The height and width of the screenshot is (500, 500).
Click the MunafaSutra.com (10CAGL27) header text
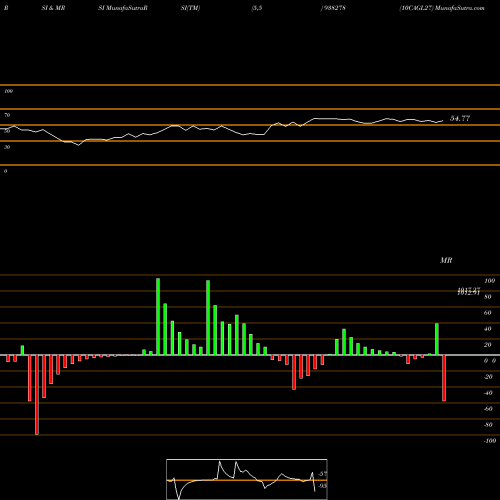click(x=442, y=8)
